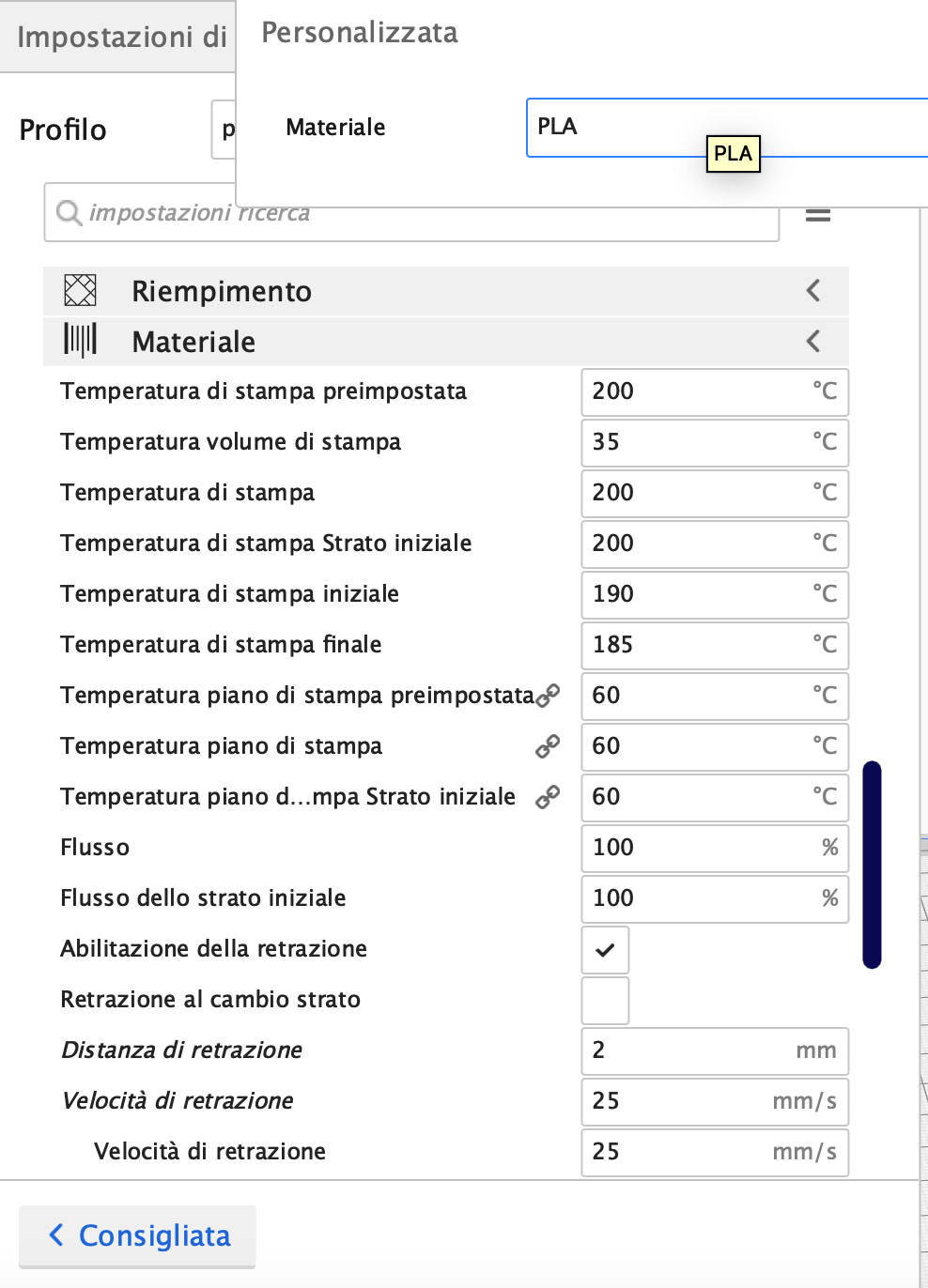Open the hamburger settings visibility menu
This screenshot has height=1288, width=928.
[x=818, y=215]
